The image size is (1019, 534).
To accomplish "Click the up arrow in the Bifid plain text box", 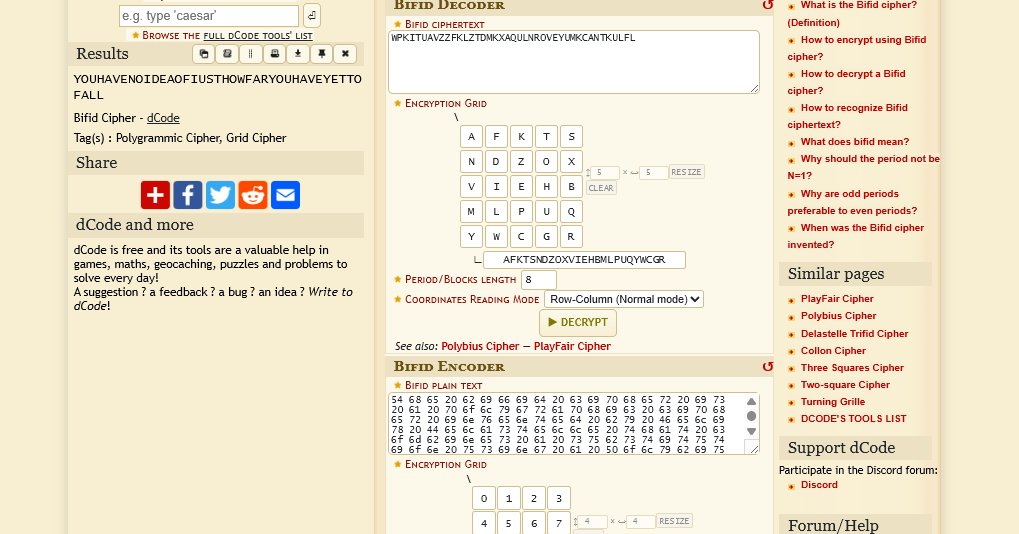I will click(751, 401).
